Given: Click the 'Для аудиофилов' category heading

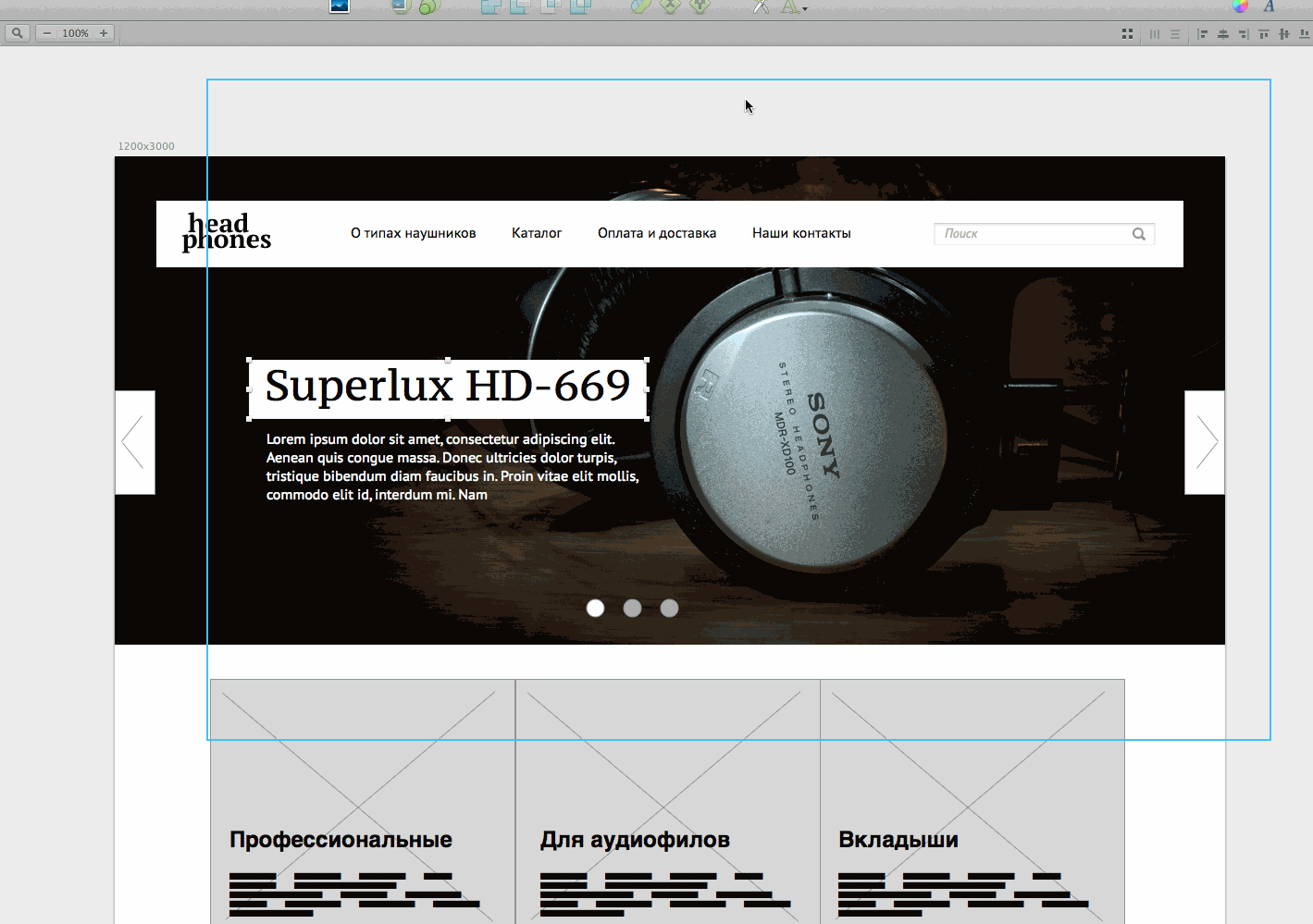Looking at the screenshot, I should [x=636, y=840].
